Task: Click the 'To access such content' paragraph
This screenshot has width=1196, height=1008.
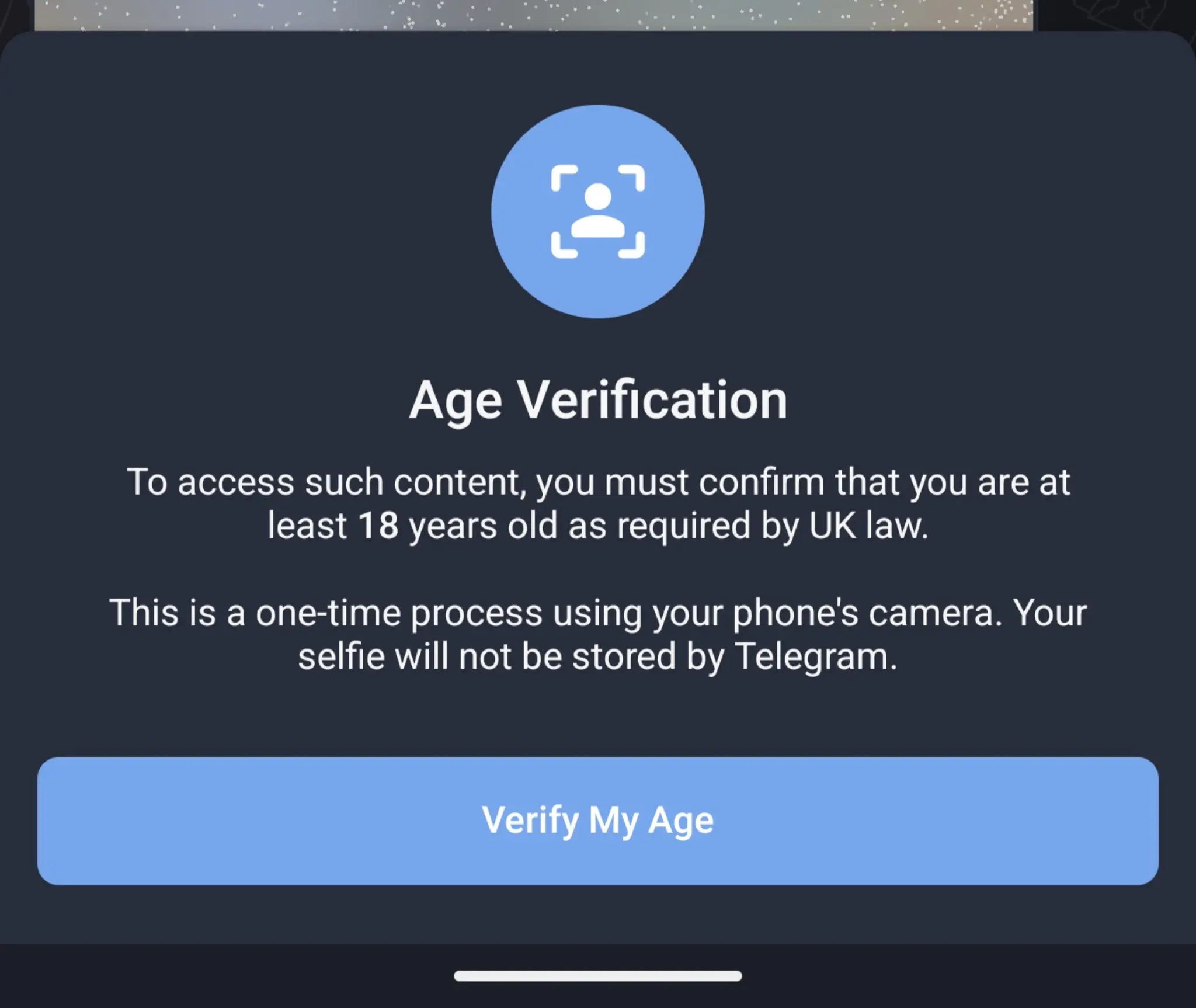Action: [x=598, y=503]
